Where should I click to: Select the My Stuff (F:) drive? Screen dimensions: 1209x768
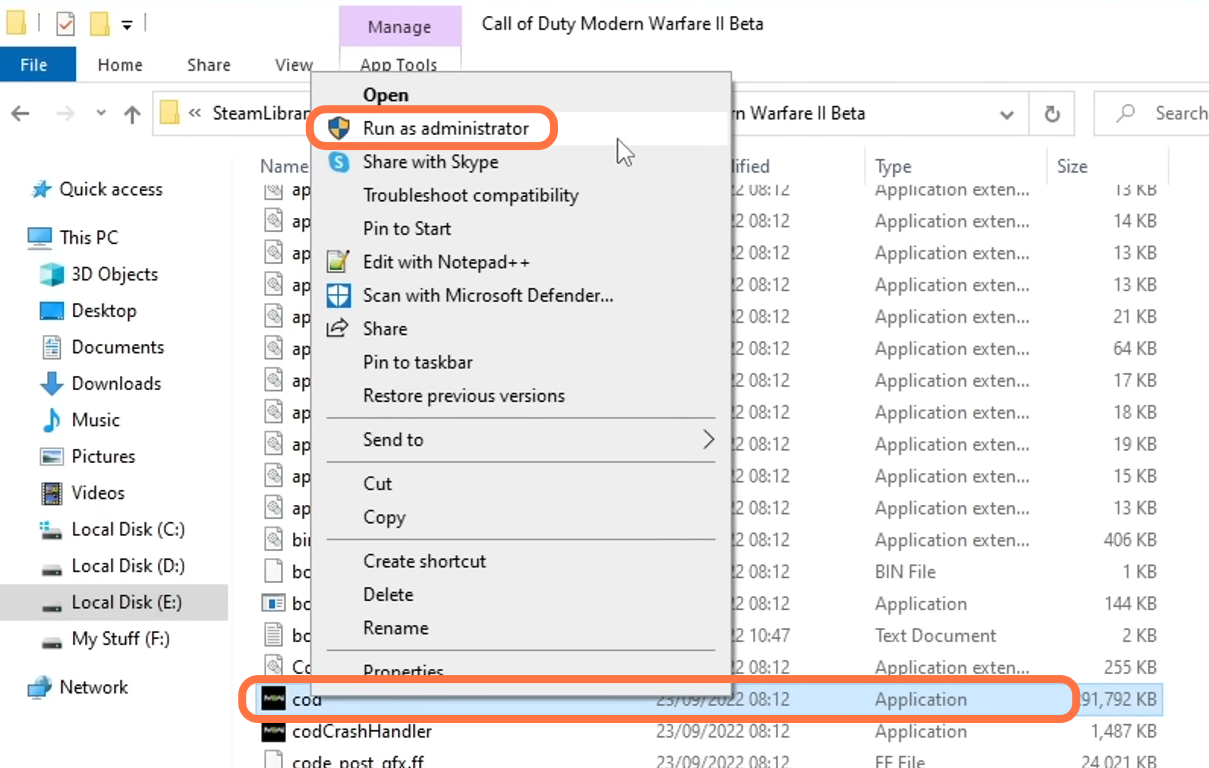[x=105, y=639]
